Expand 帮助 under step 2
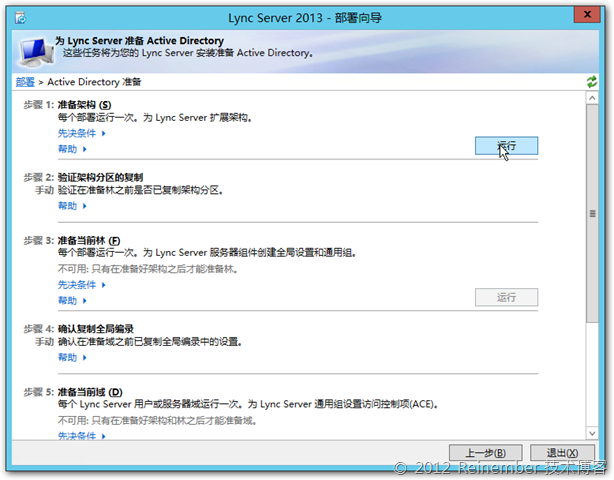614x480 pixels. (72, 206)
